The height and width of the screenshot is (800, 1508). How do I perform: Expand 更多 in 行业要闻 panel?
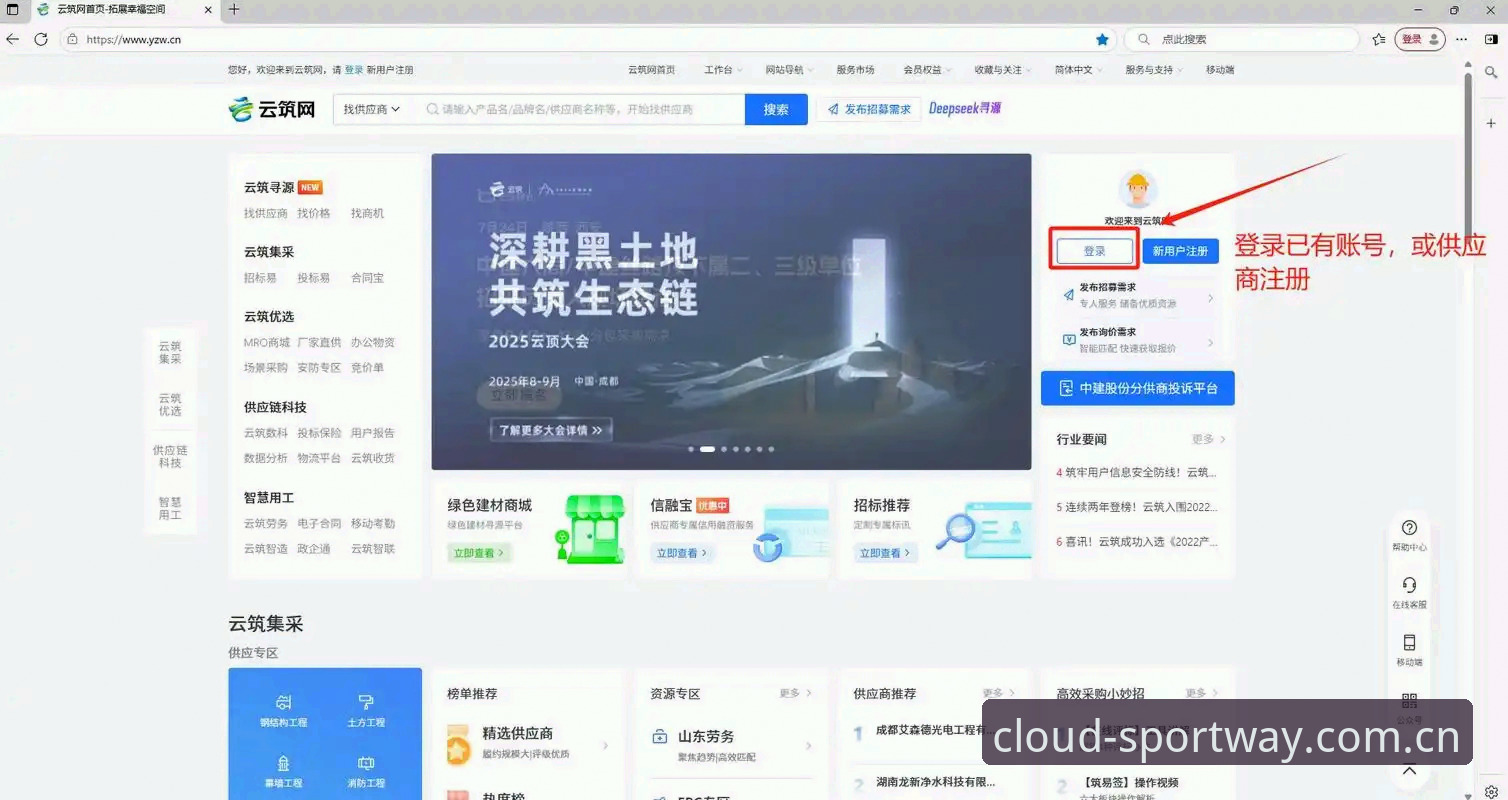click(x=1208, y=439)
